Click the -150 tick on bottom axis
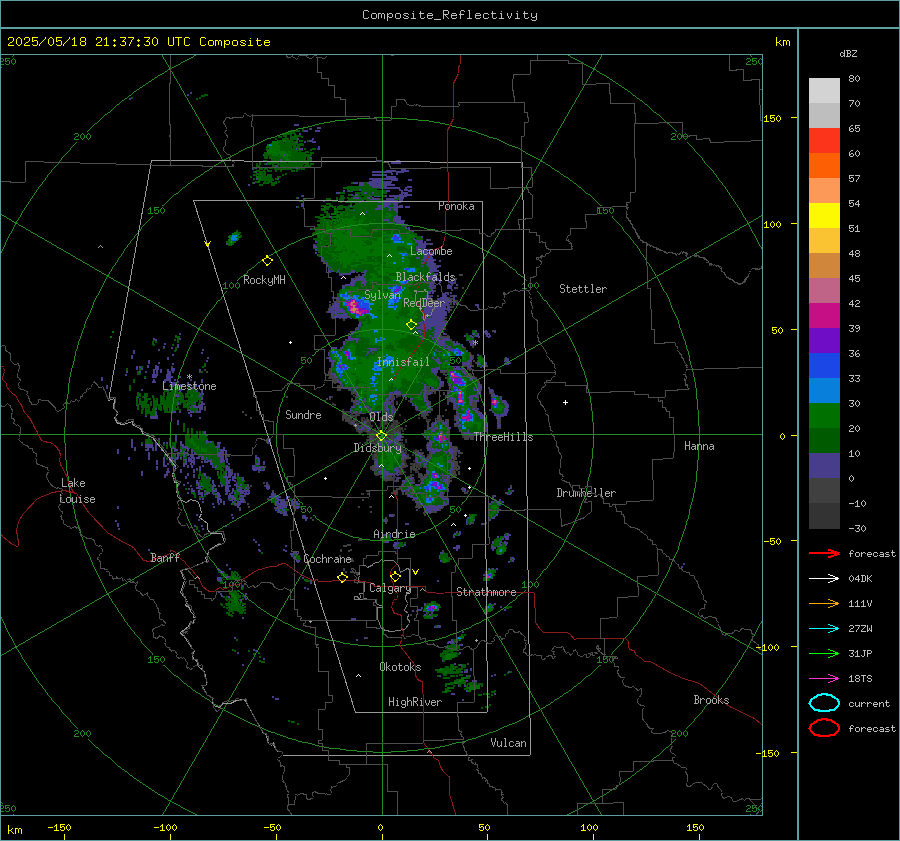Screen dimensions: 900x841 click(x=59, y=828)
